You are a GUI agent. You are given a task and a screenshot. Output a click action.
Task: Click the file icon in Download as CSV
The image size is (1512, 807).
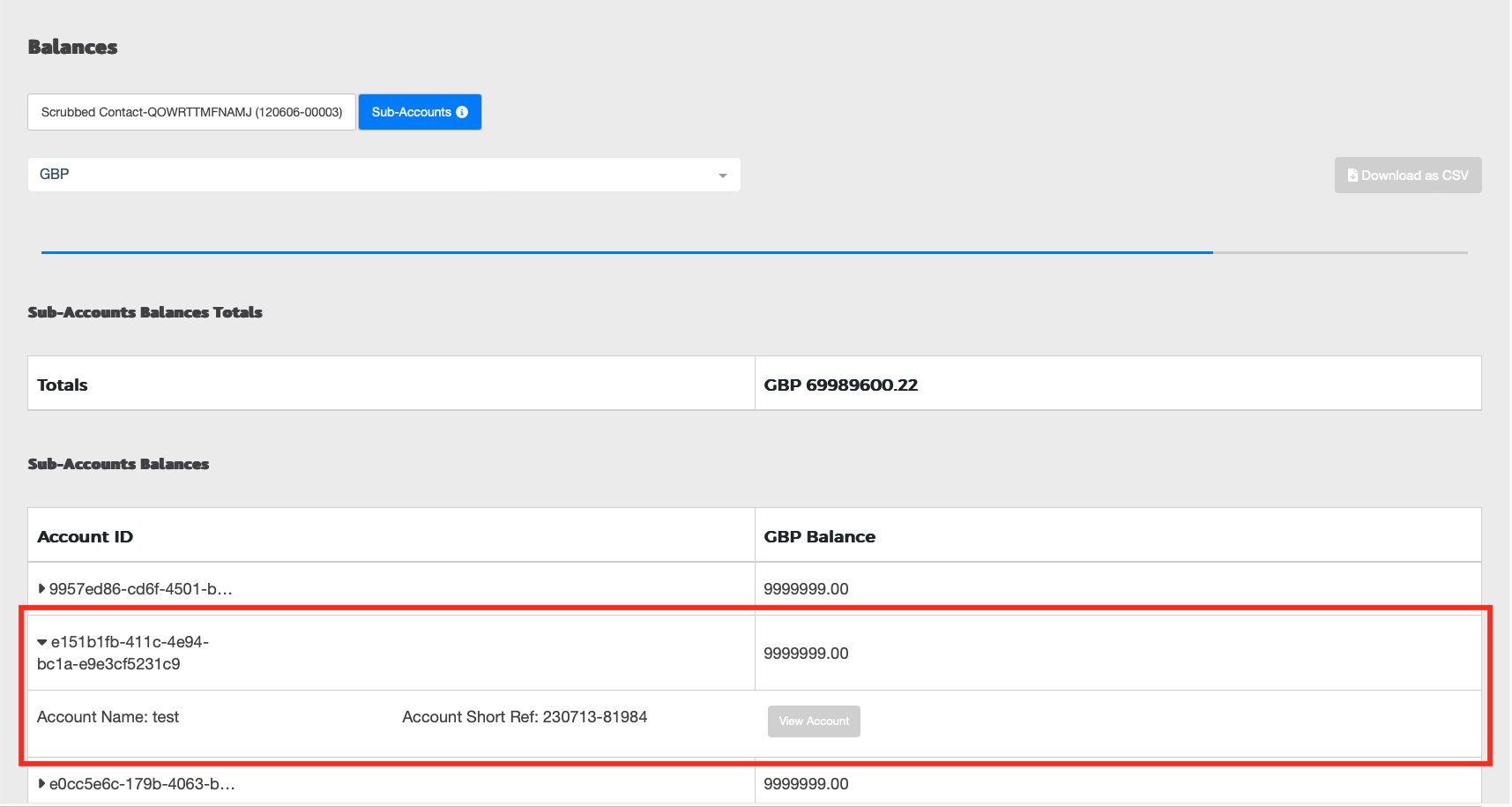point(1352,175)
